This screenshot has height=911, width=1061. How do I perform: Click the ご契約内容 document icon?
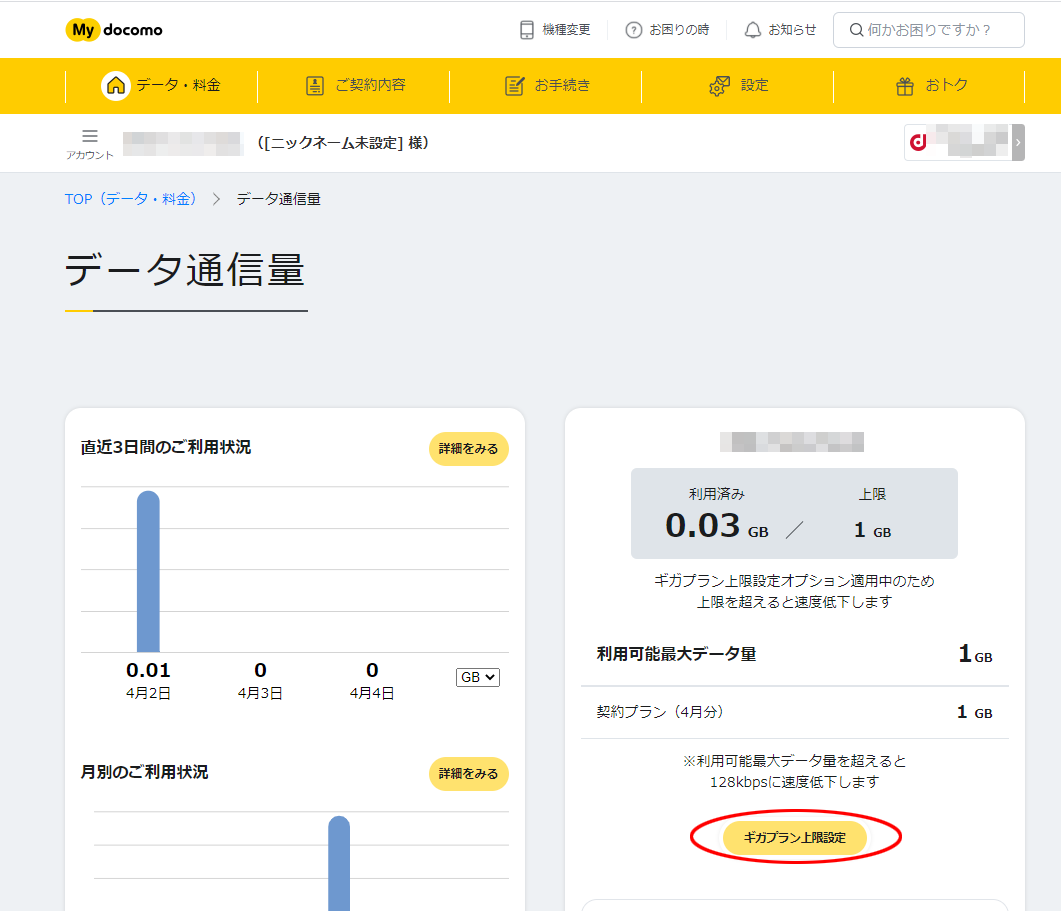tap(315, 85)
